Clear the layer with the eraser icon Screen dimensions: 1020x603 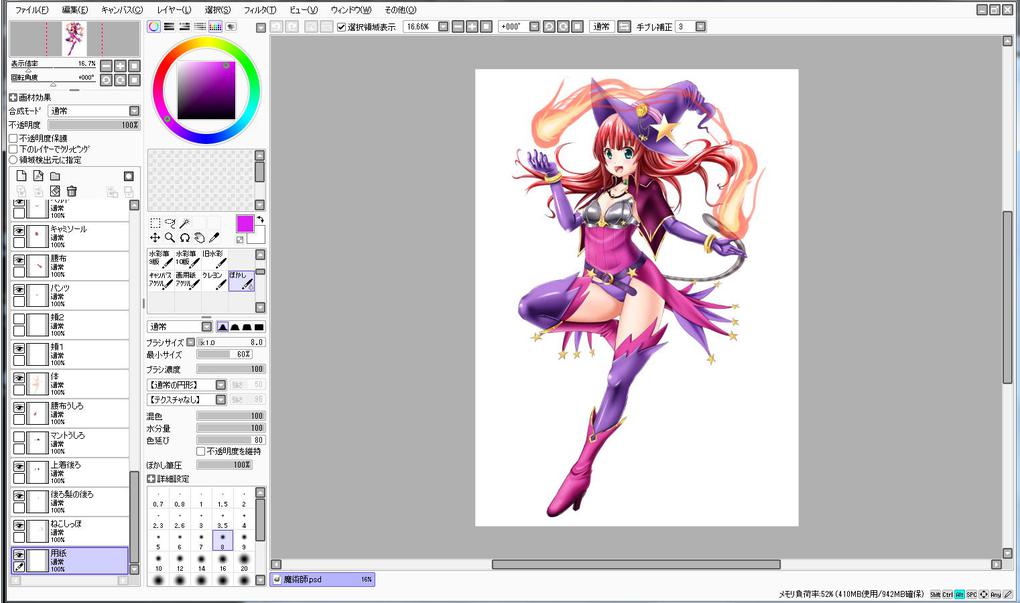(55, 191)
